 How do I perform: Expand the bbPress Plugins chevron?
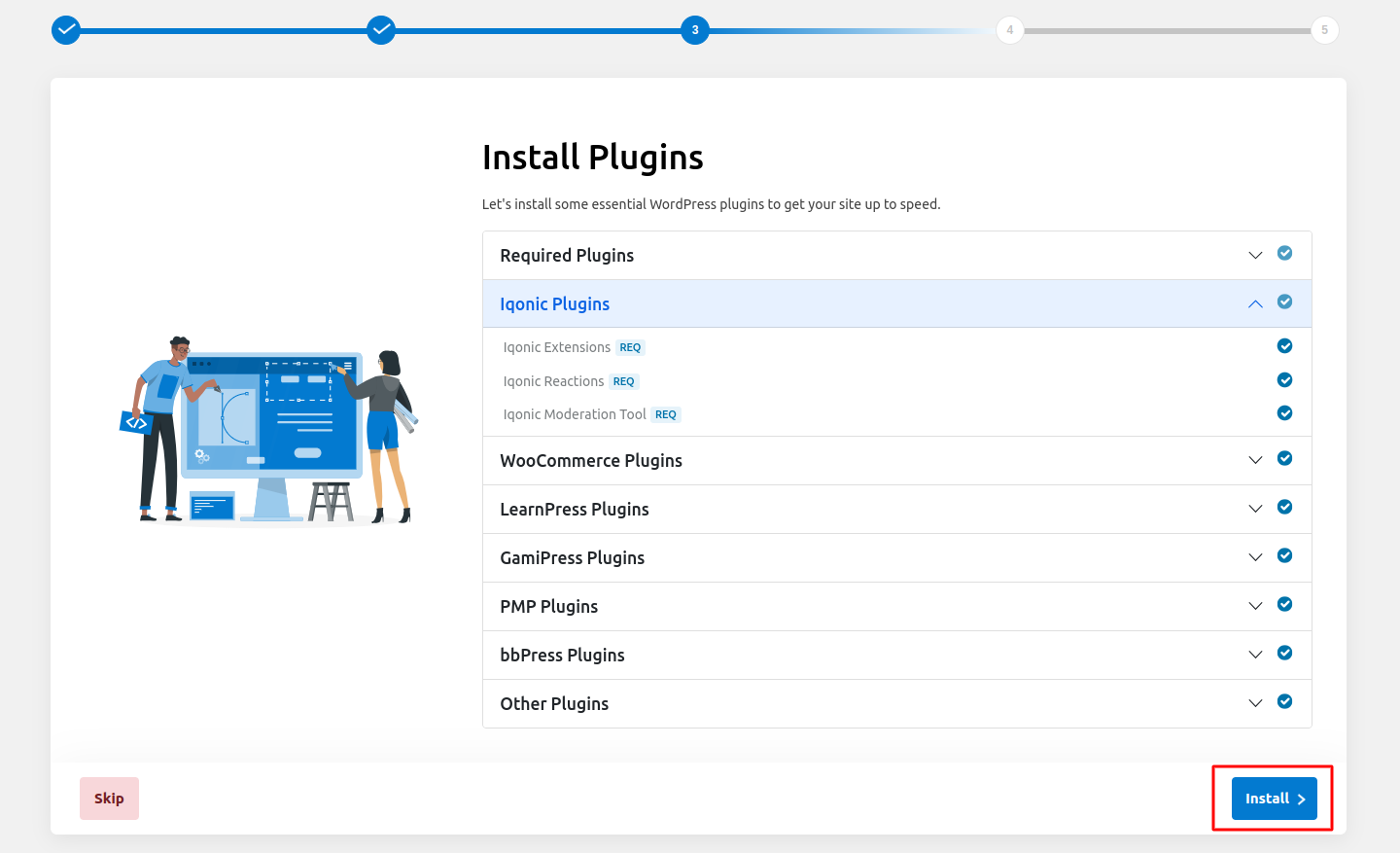coord(1255,655)
